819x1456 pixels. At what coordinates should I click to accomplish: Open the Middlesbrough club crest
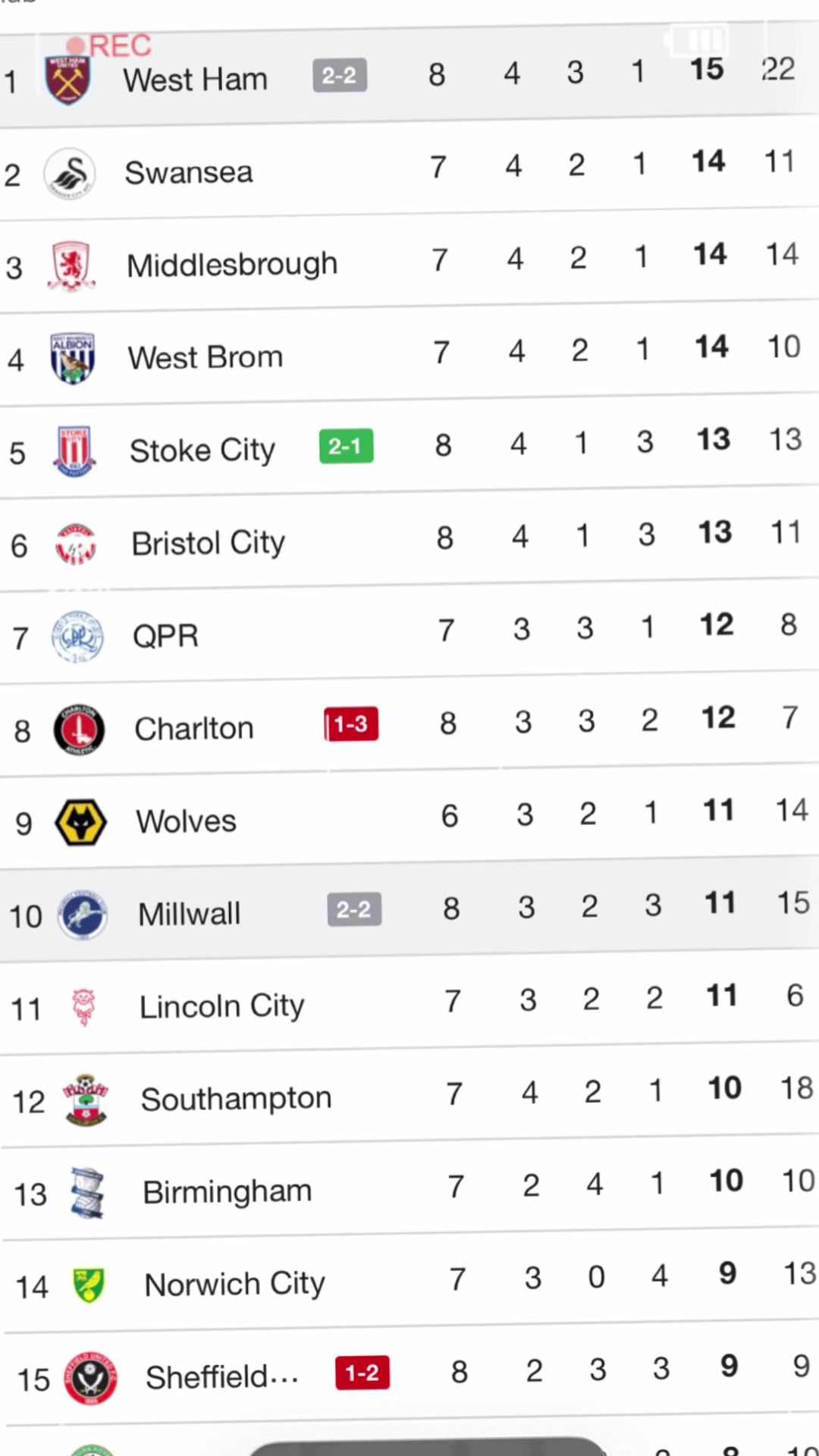(71, 266)
